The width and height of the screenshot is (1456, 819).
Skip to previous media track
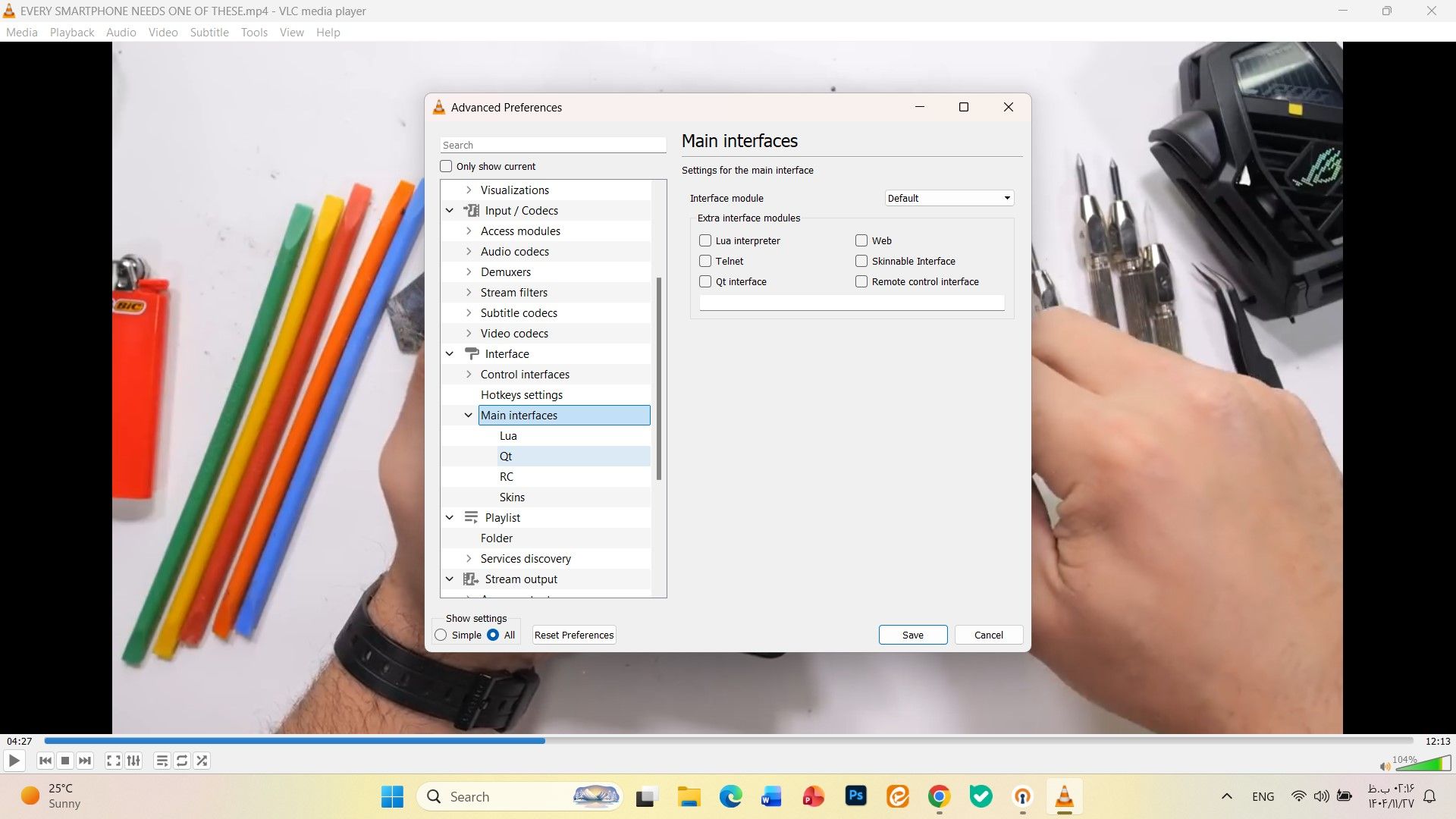[x=45, y=761]
